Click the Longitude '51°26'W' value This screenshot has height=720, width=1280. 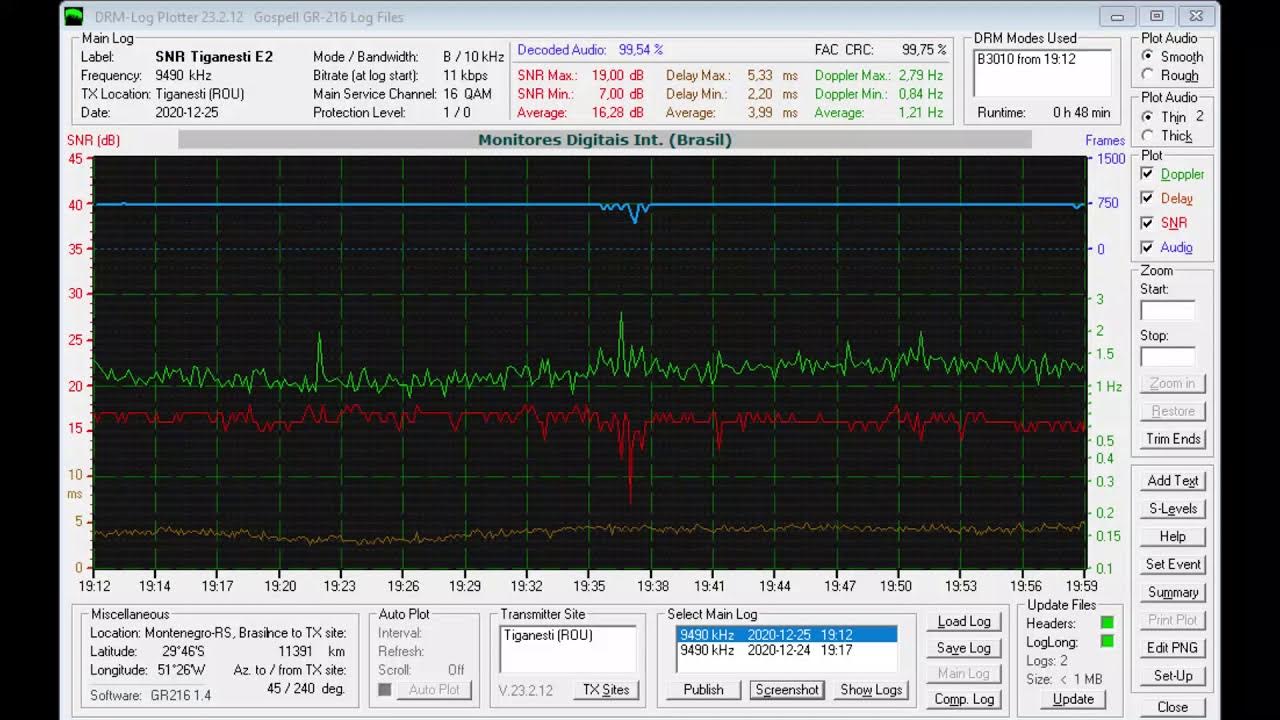(x=182, y=670)
